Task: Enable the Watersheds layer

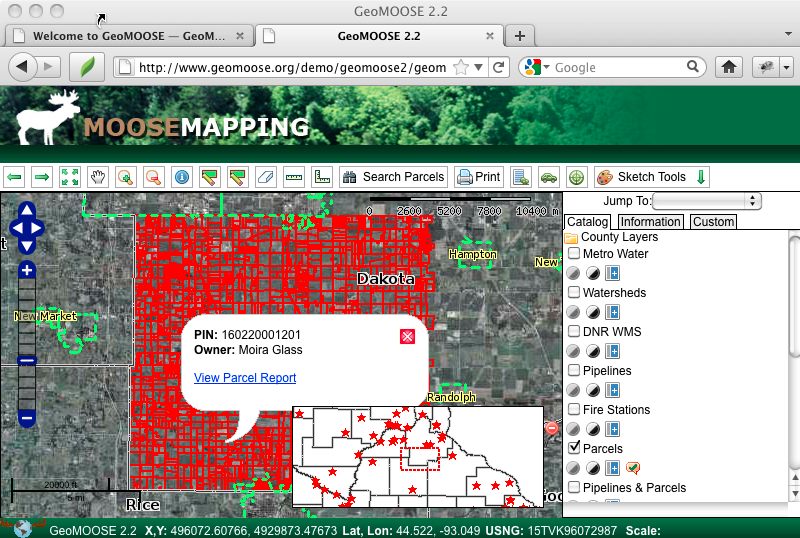Action: (x=574, y=292)
